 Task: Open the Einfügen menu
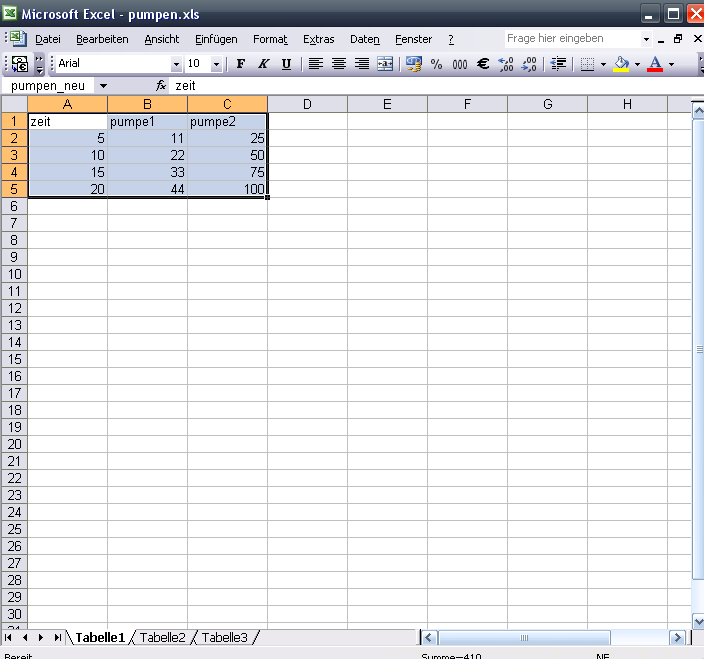tap(216, 40)
